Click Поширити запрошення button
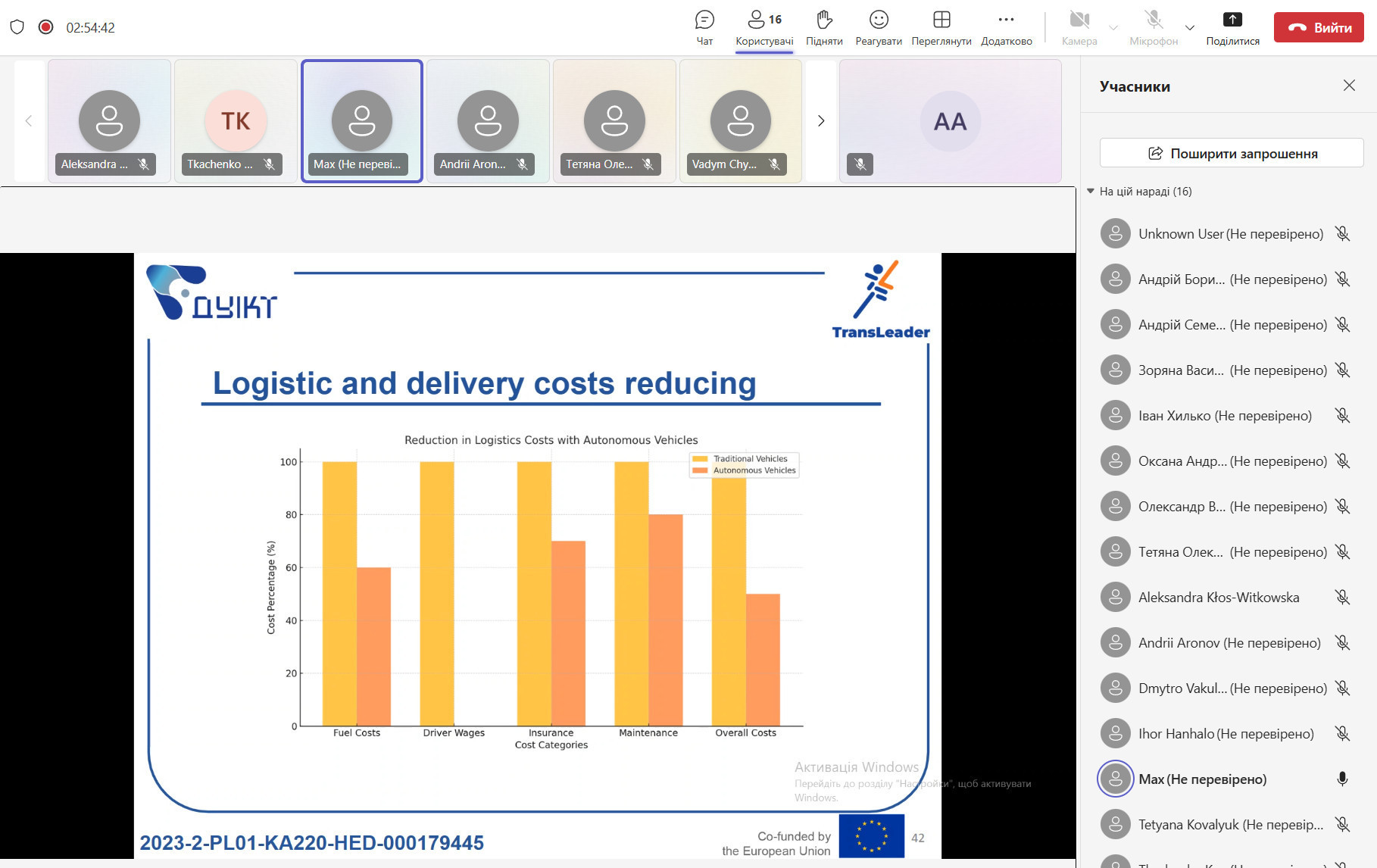The height and width of the screenshot is (868, 1377). 1232,153
